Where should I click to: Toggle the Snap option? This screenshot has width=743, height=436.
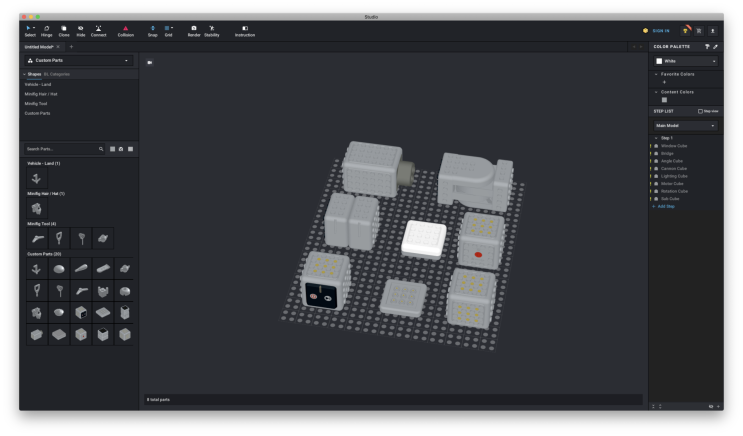coord(153,30)
